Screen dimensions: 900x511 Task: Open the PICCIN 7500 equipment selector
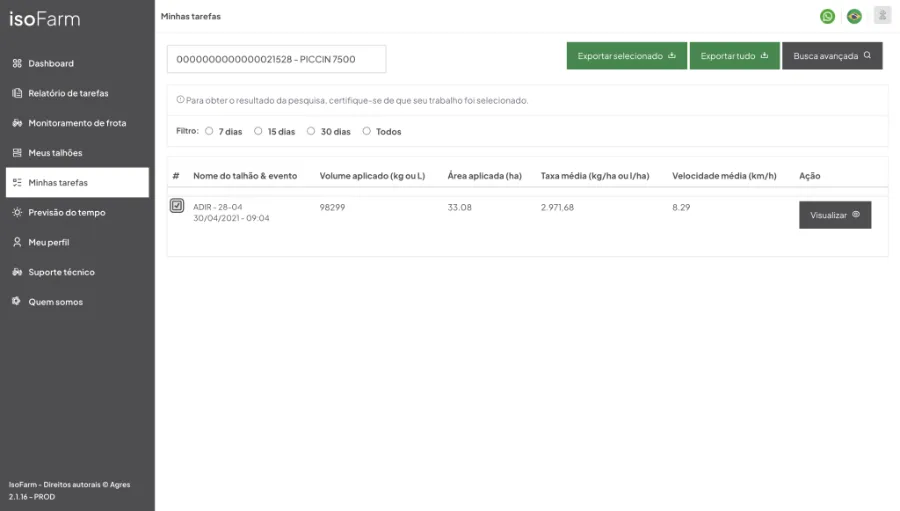click(x=276, y=59)
